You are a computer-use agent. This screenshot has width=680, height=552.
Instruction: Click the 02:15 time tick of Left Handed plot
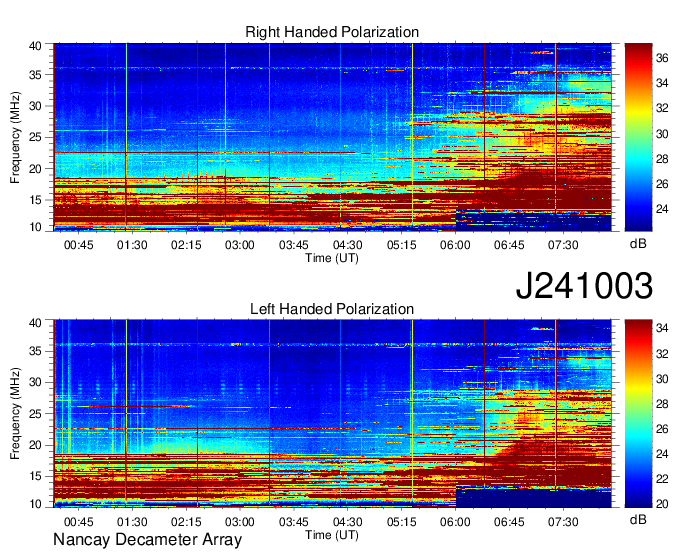click(x=186, y=522)
